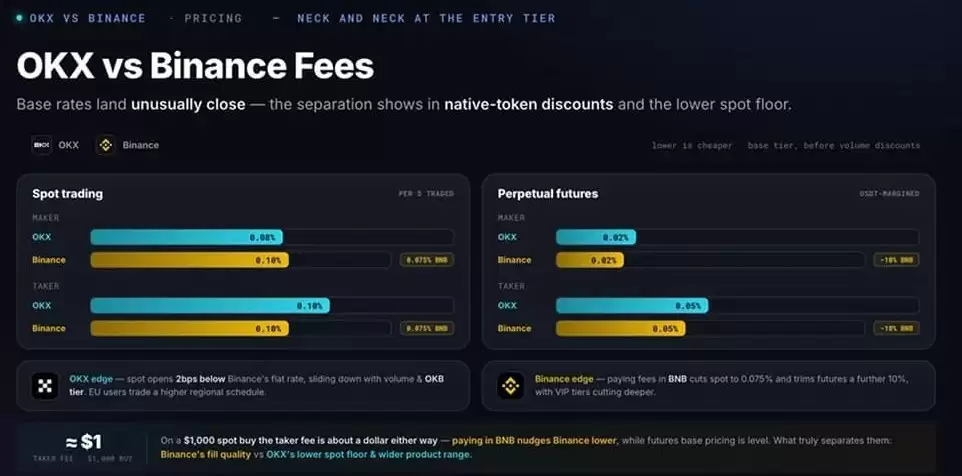The width and height of the screenshot is (962, 476).
Task: Click the OKX spot taker 0.10% bar
Action: [x=210, y=305]
